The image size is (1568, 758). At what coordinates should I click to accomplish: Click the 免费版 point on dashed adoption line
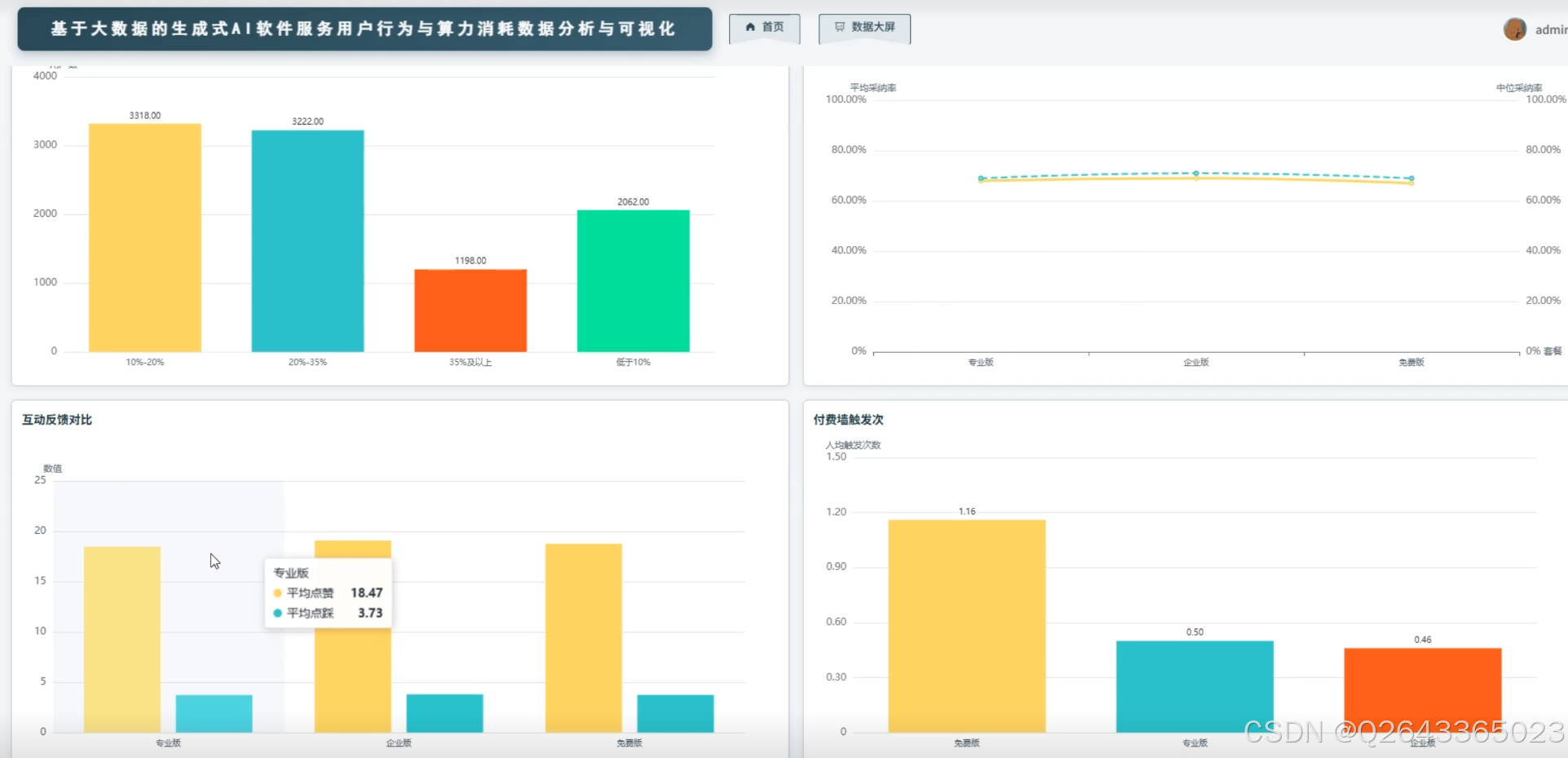[1411, 178]
